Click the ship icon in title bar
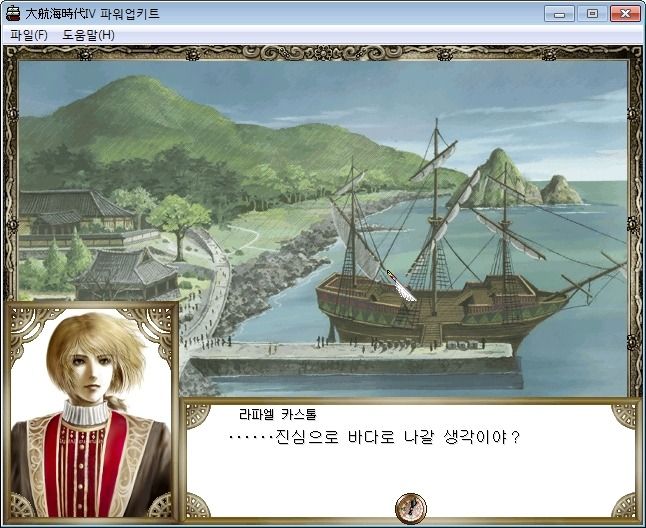This screenshot has width=646, height=528. [13, 14]
